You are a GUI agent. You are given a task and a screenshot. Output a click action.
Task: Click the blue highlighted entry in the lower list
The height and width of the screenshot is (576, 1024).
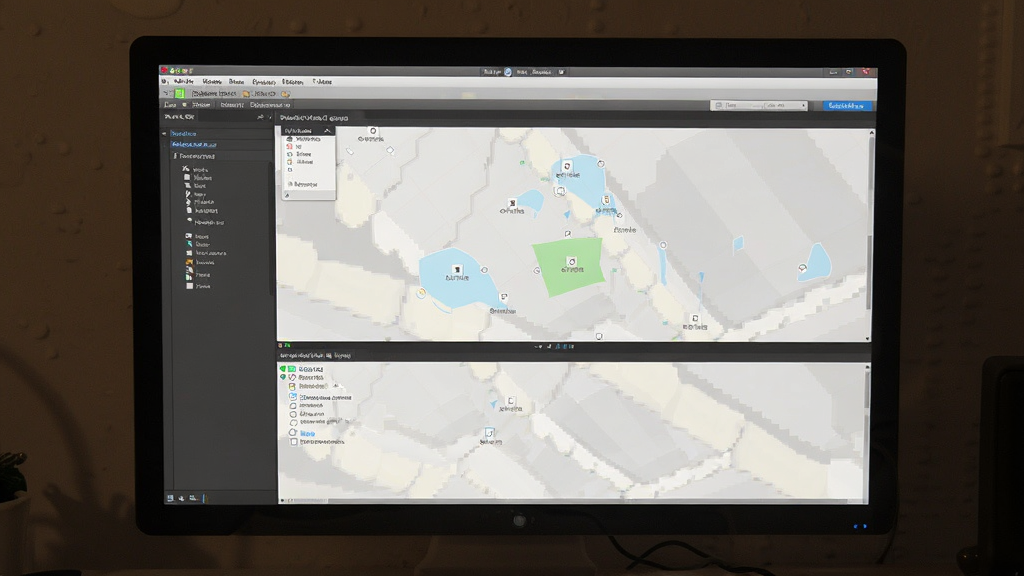pyautogui.click(x=308, y=433)
